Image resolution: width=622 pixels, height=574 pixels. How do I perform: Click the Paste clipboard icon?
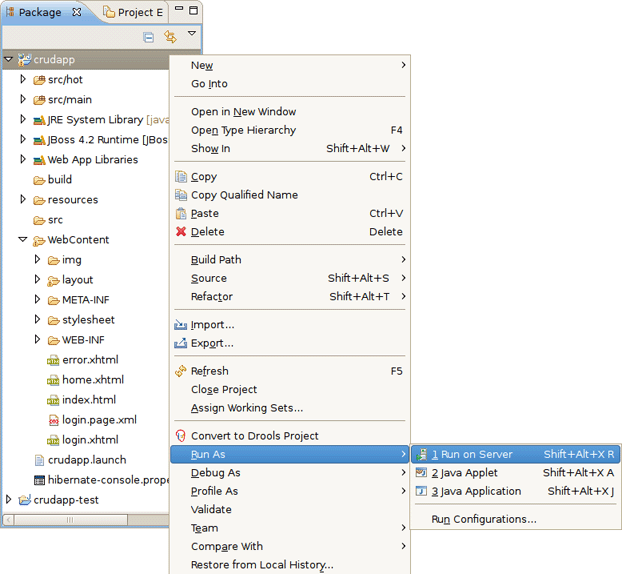181,214
